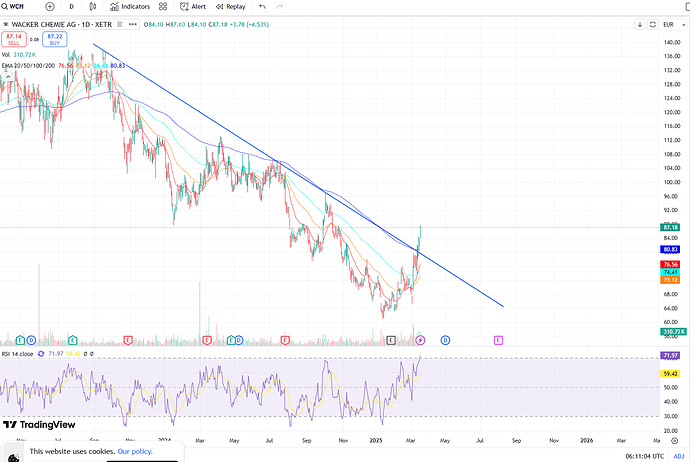
Task: Undo the last chart action
Action: pos(263,7)
